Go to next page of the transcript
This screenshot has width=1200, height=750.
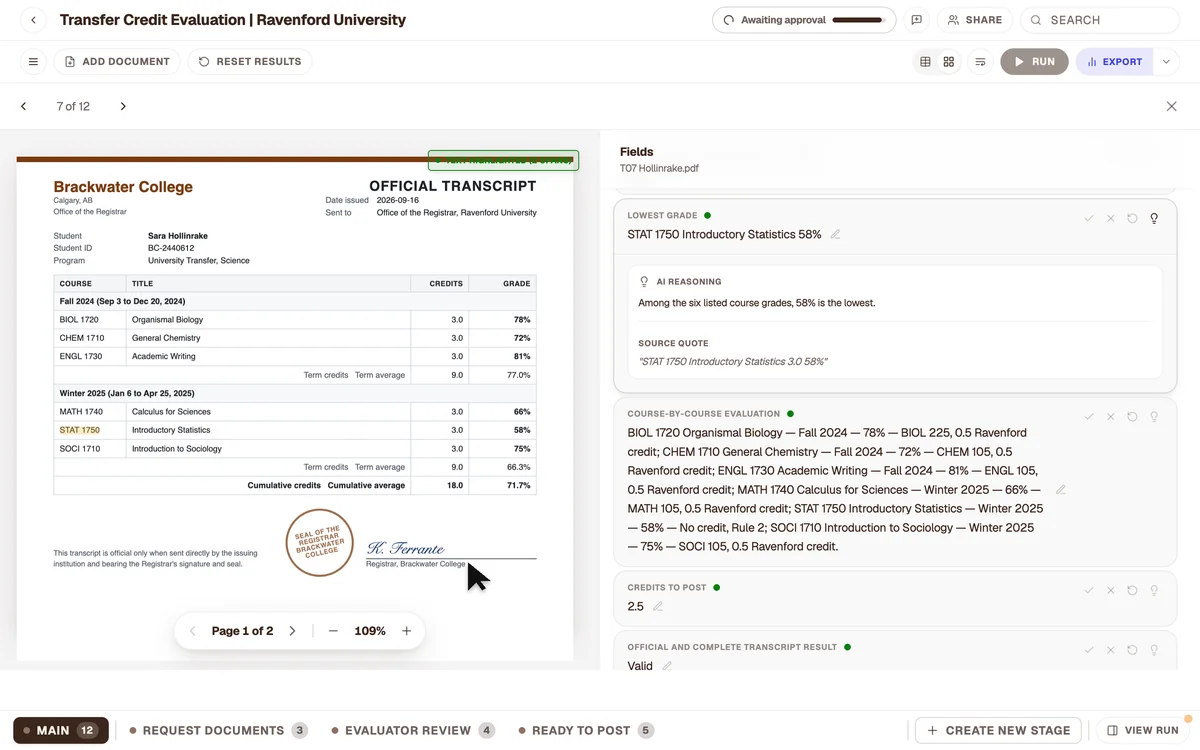coord(292,631)
